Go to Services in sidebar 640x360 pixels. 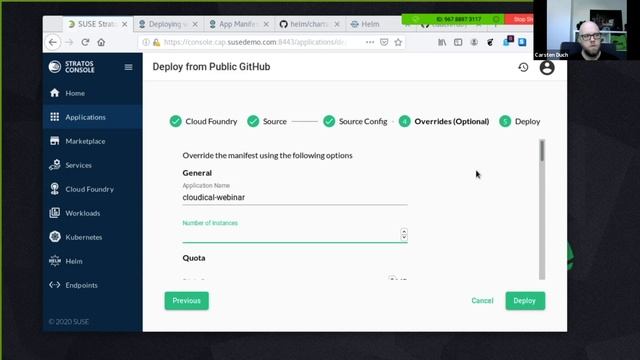coord(92,165)
